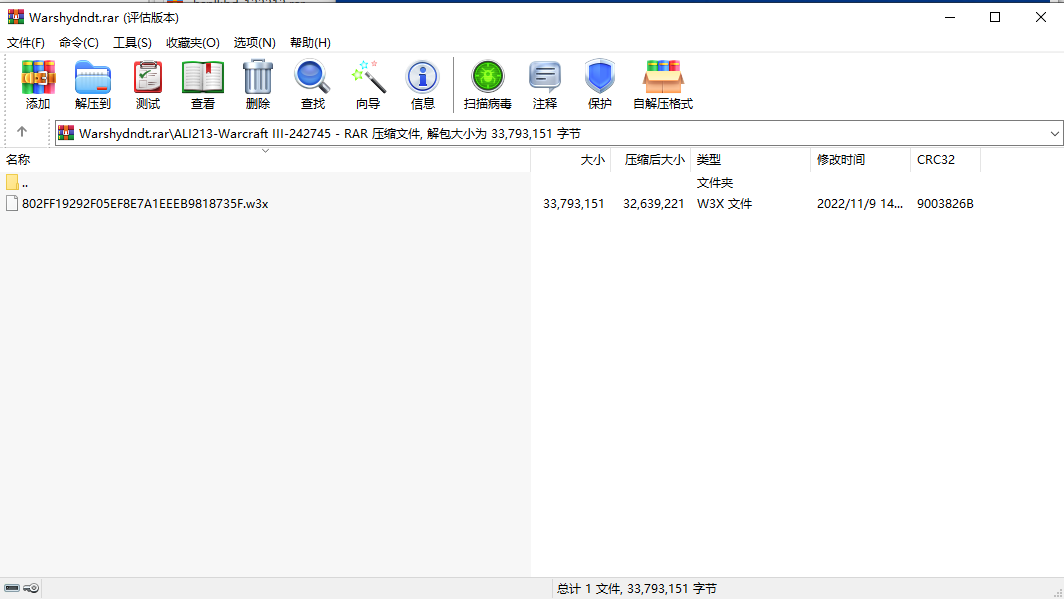Sort by the Name (名称) column header
This screenshot has width=1064, height=599.
(x=265, y=159)
